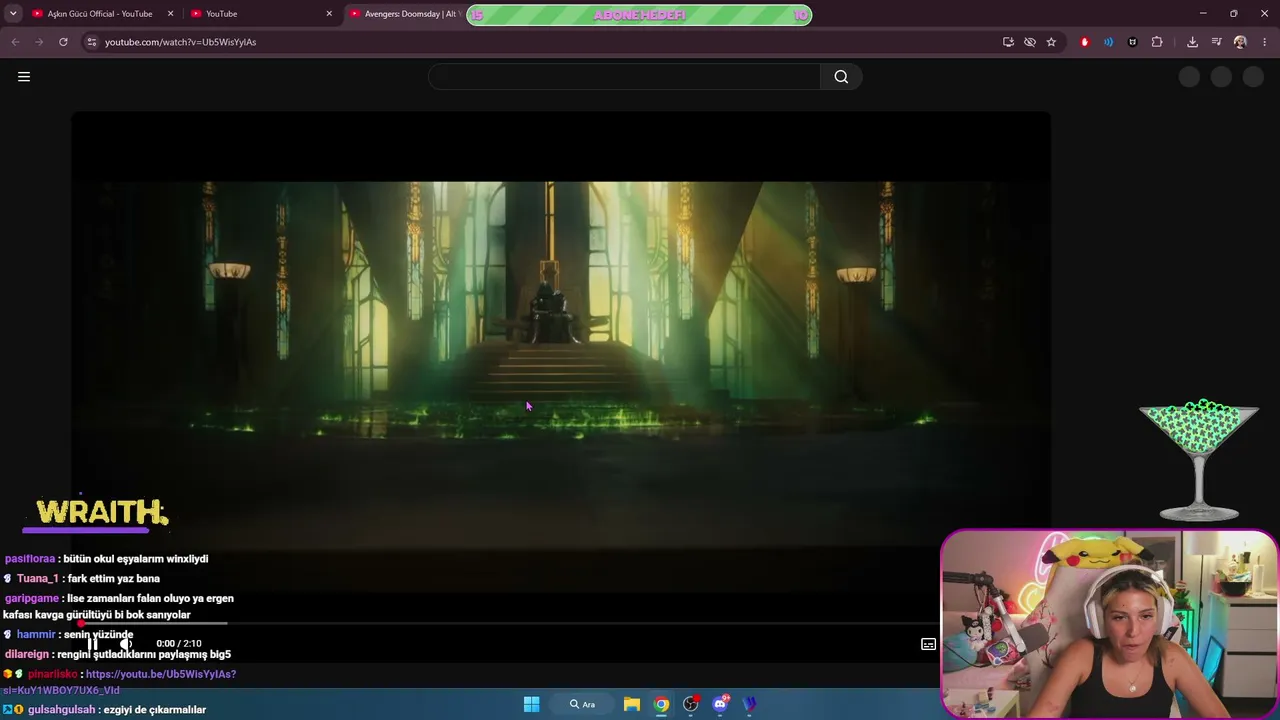This screenshot has width=1280, height=720.
Task: Click the chat username hammir
Action: 36,635
